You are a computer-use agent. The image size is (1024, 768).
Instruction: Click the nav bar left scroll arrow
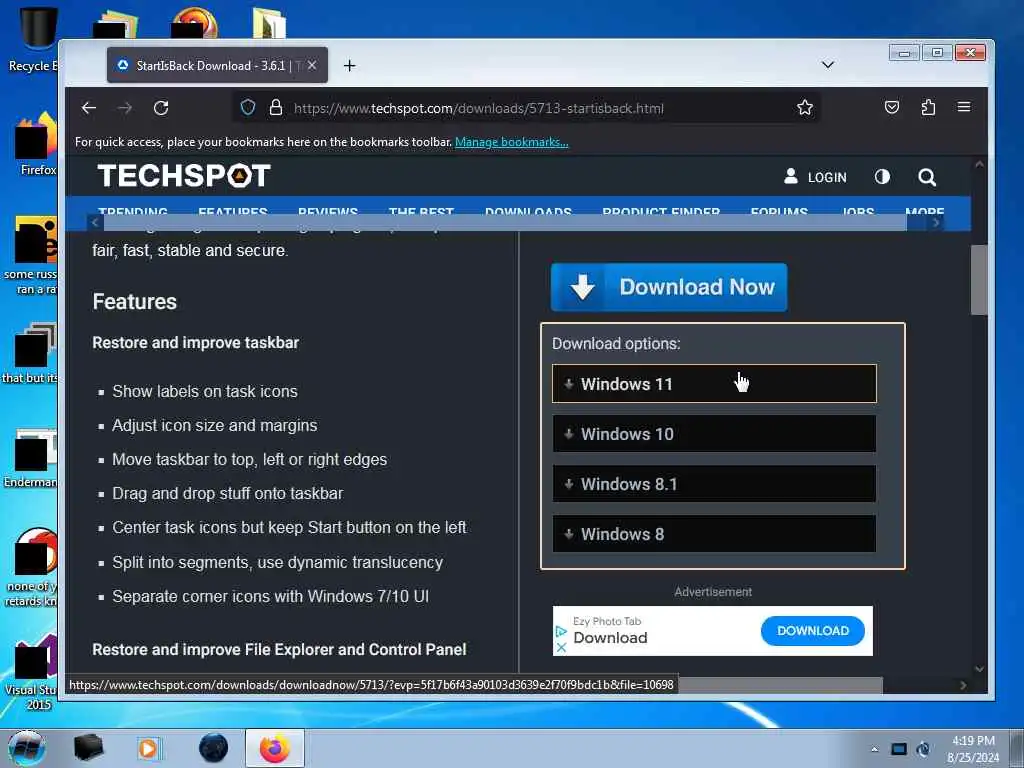95,223
